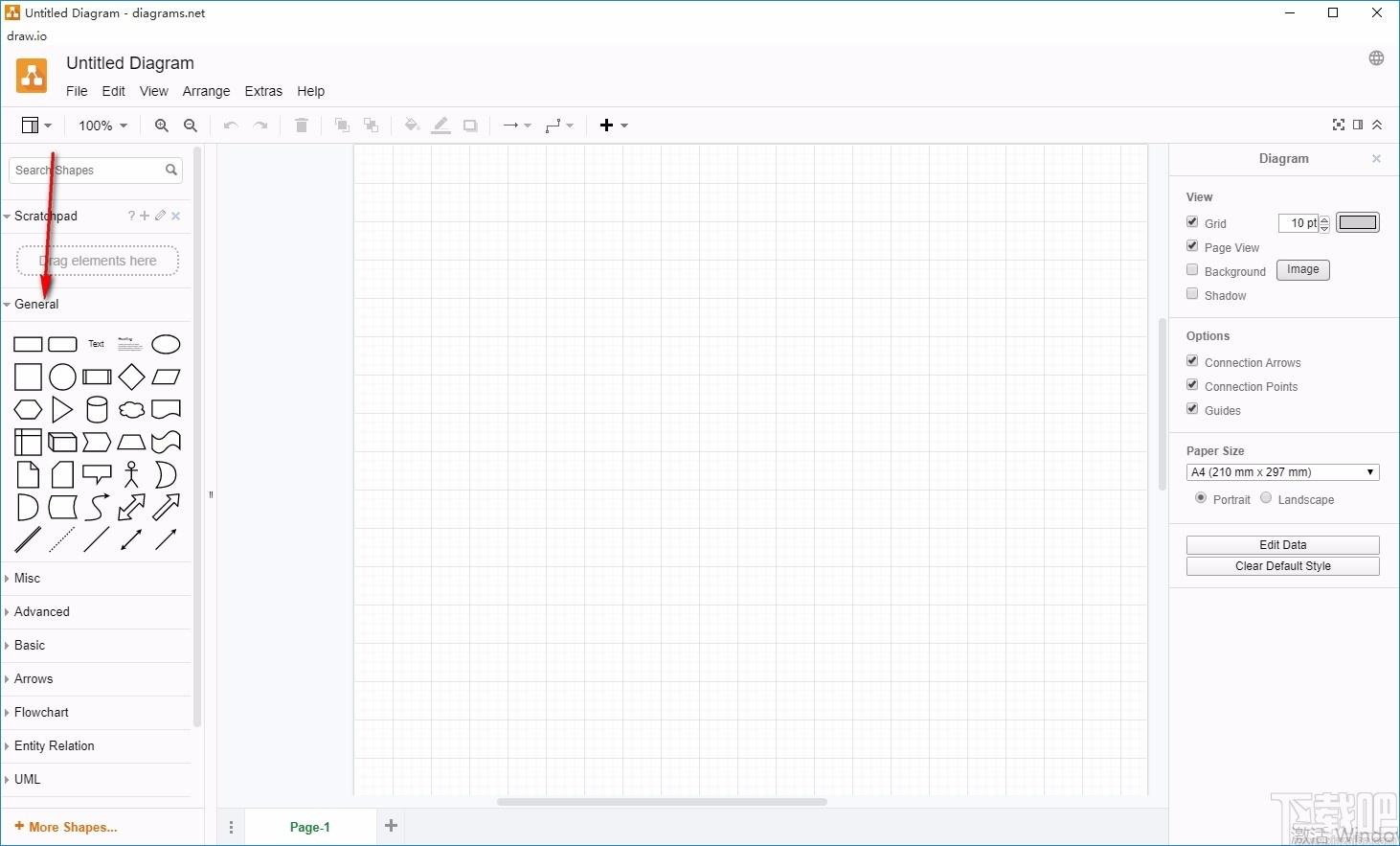The width and height of the screenshot is (1400, 846).
Task: Open the View layout dropdown in toolbar
Action: tap(36, 126)
